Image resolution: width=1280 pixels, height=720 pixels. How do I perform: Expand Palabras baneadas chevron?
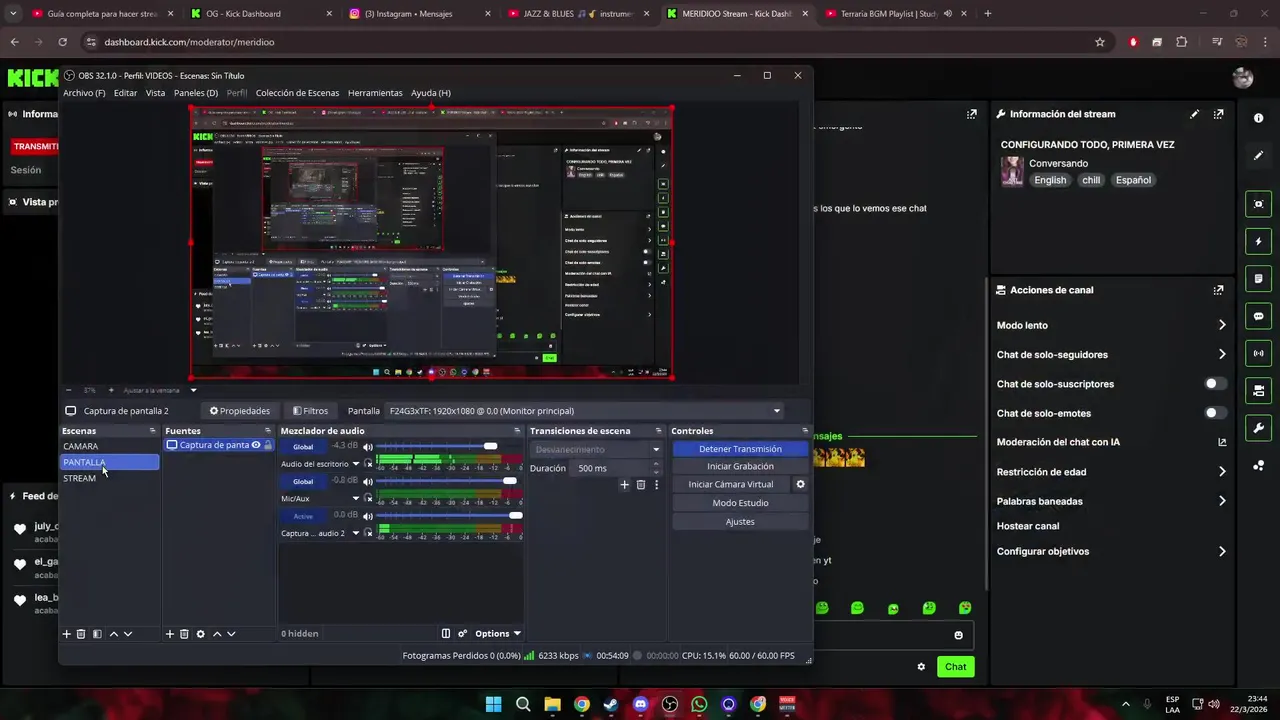click(x=1221, y=501)
